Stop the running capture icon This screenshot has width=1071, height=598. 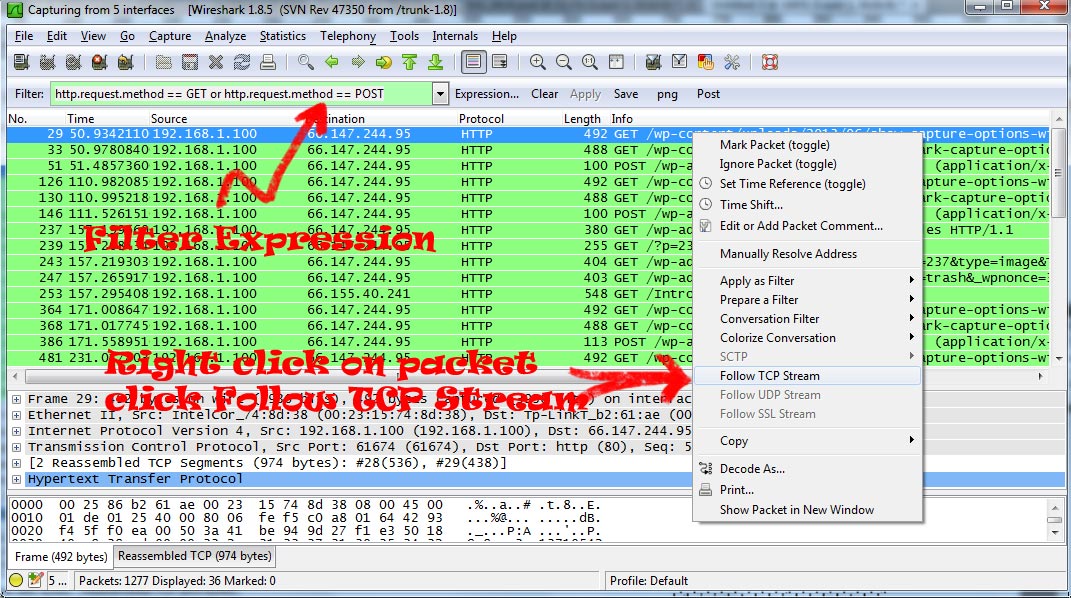(99, 63)
